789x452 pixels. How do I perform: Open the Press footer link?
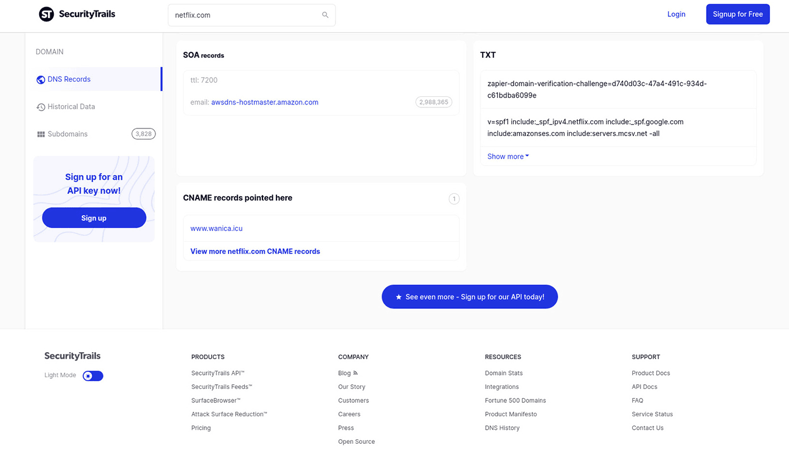[346, 428]
